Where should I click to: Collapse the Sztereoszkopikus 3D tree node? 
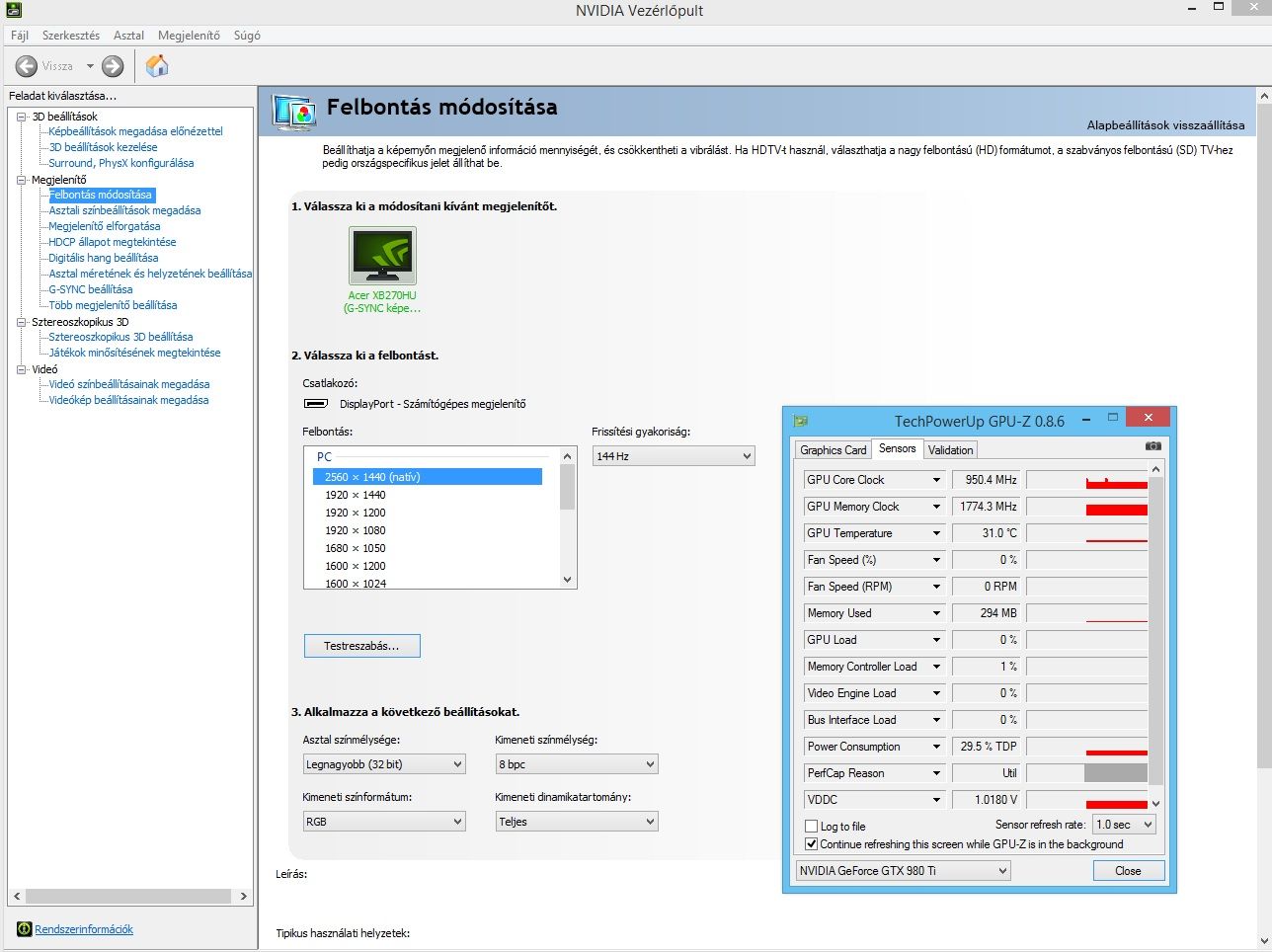pyautogui.click(x=22, y=322)
